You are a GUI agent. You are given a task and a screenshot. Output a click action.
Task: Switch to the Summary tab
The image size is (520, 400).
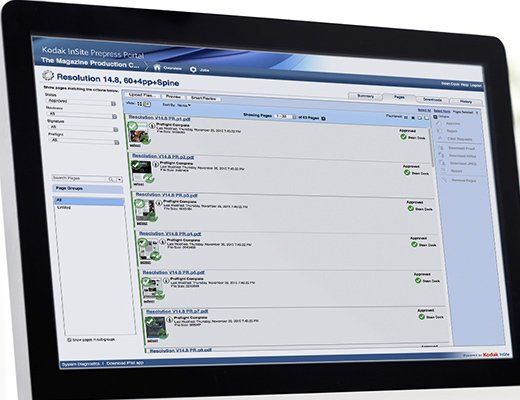tap(365, 96)
